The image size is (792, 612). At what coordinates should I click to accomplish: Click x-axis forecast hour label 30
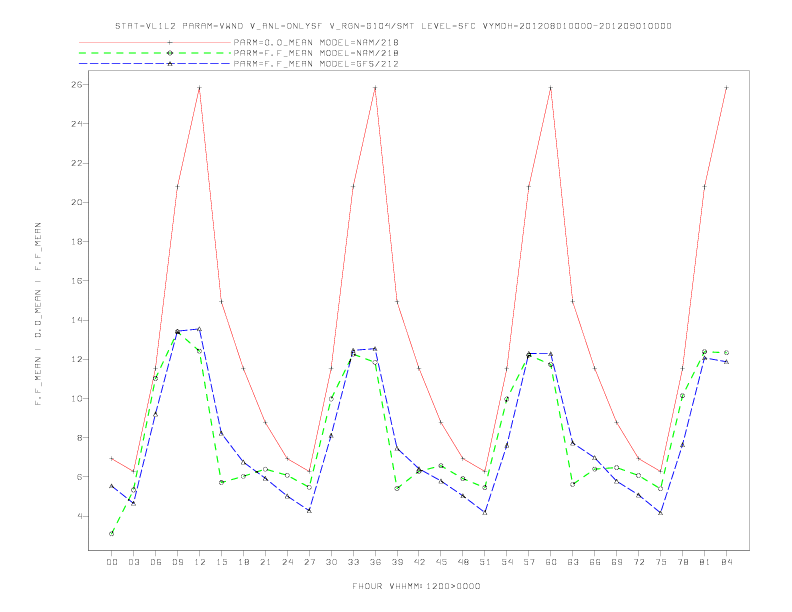(331, 562)
